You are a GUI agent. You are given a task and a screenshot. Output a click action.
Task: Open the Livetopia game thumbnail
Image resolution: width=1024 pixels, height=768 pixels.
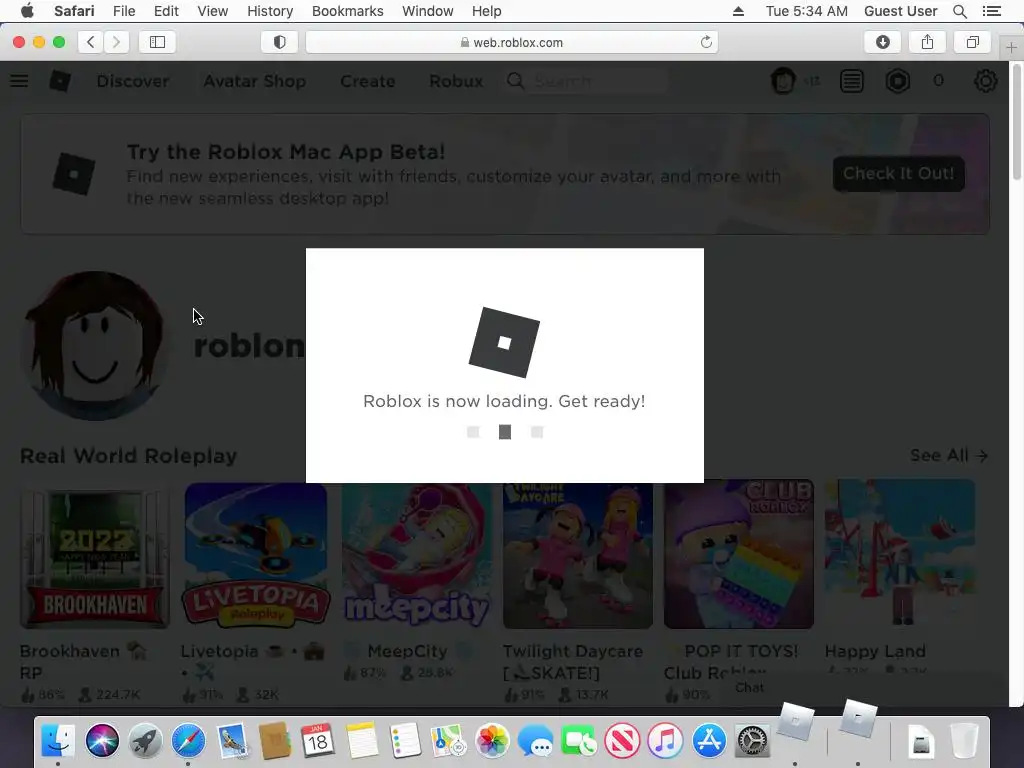tap(256, 556)
